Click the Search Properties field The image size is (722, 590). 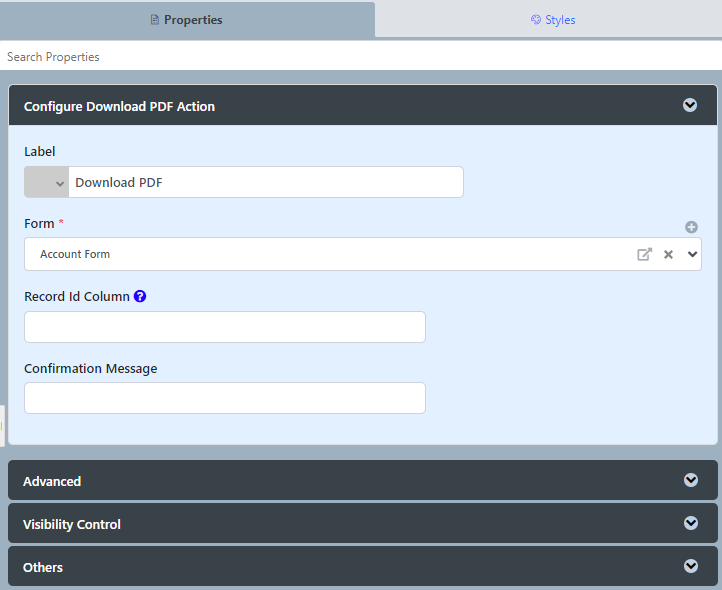point(360,57)
